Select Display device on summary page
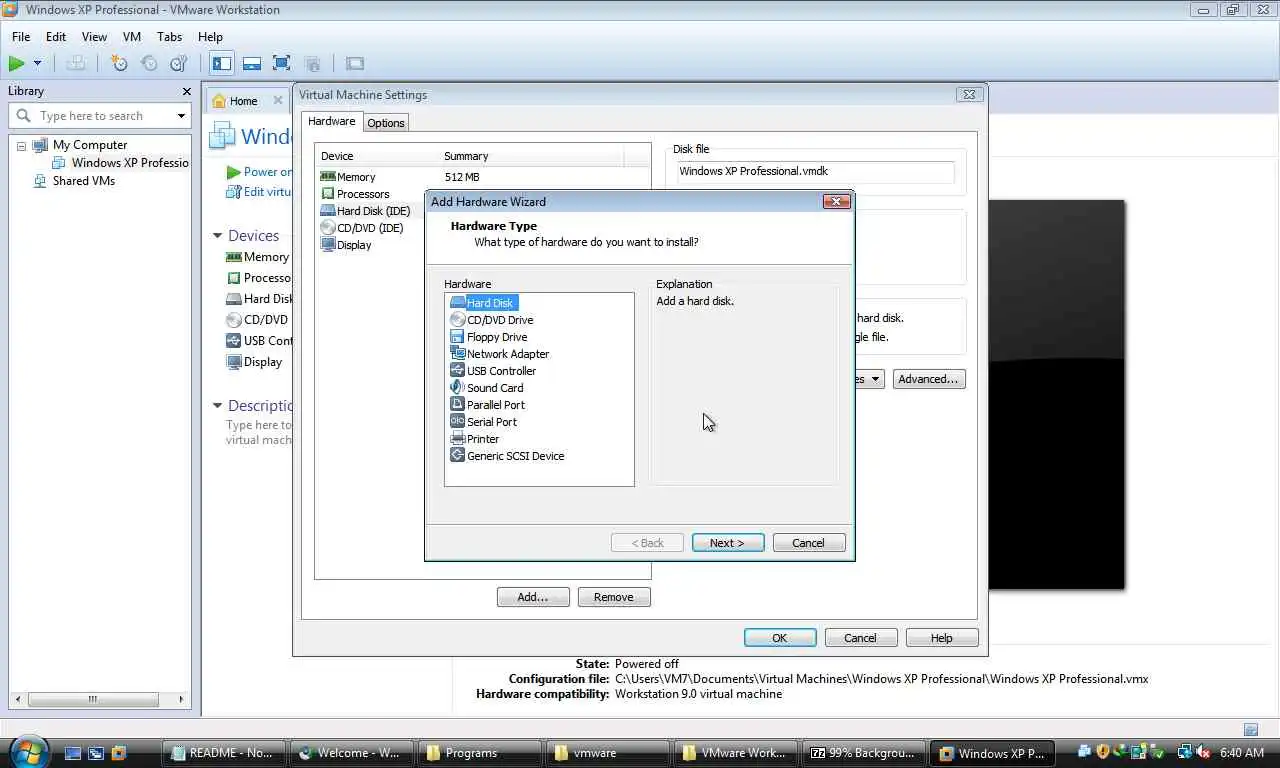The image size is (1280, 768). (x=255, y=362)
